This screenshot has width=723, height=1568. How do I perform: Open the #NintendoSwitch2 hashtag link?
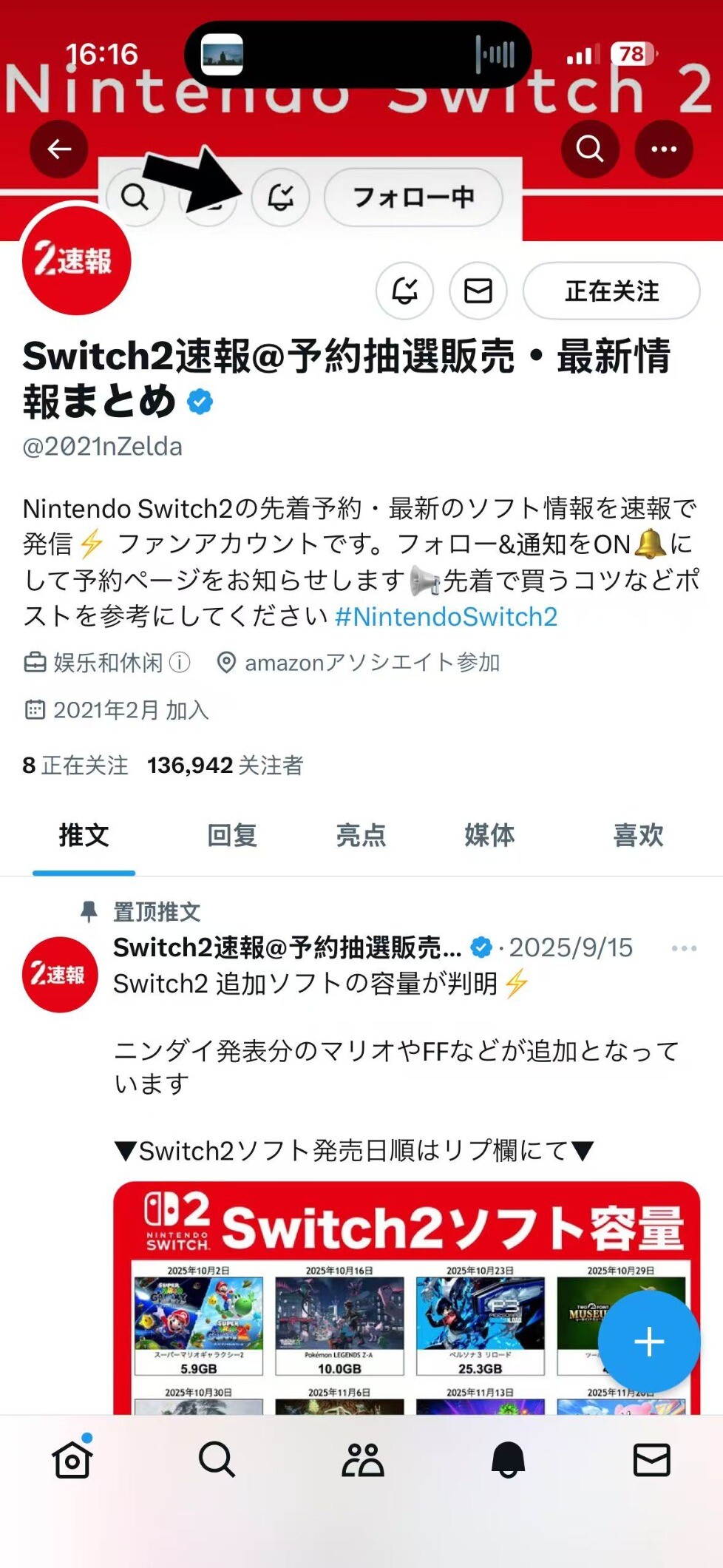click(x=446, y=617)
